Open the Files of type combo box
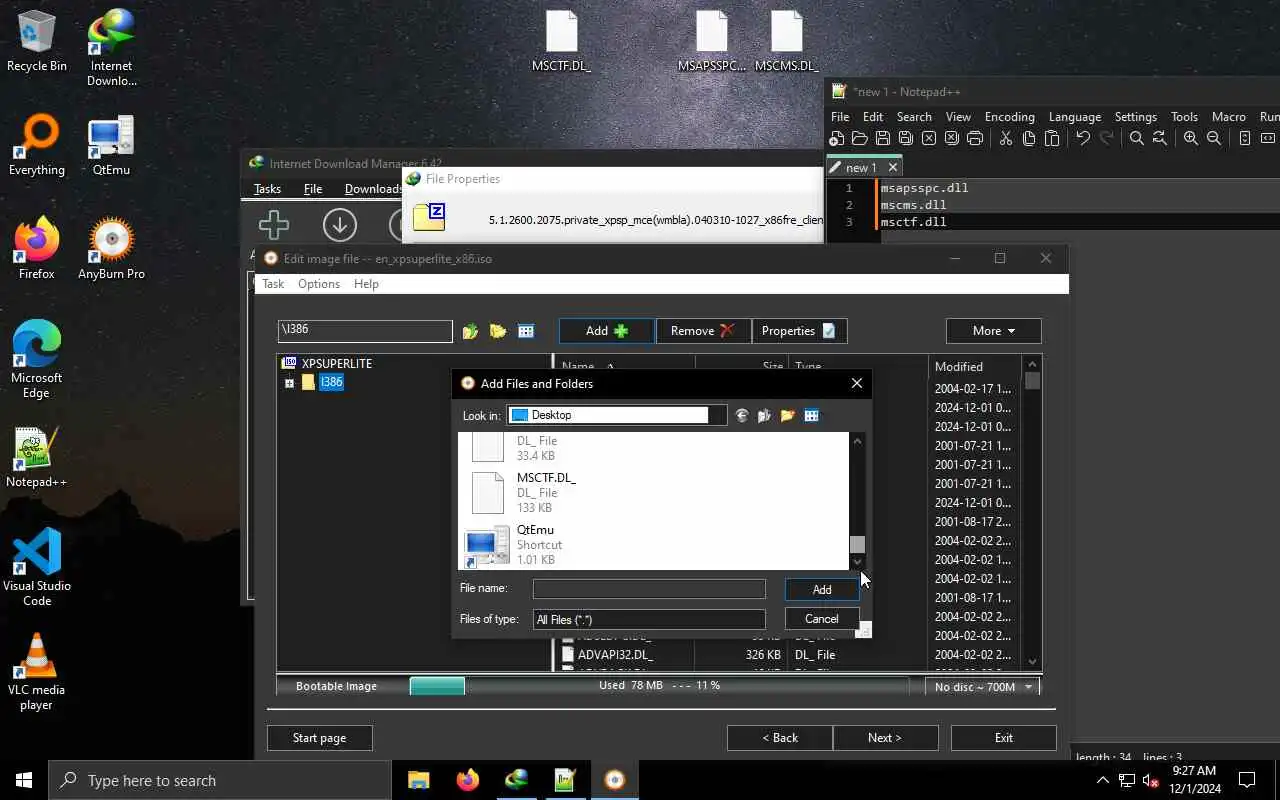This screenshot has height=800, width=1280. tap(649, 619)
